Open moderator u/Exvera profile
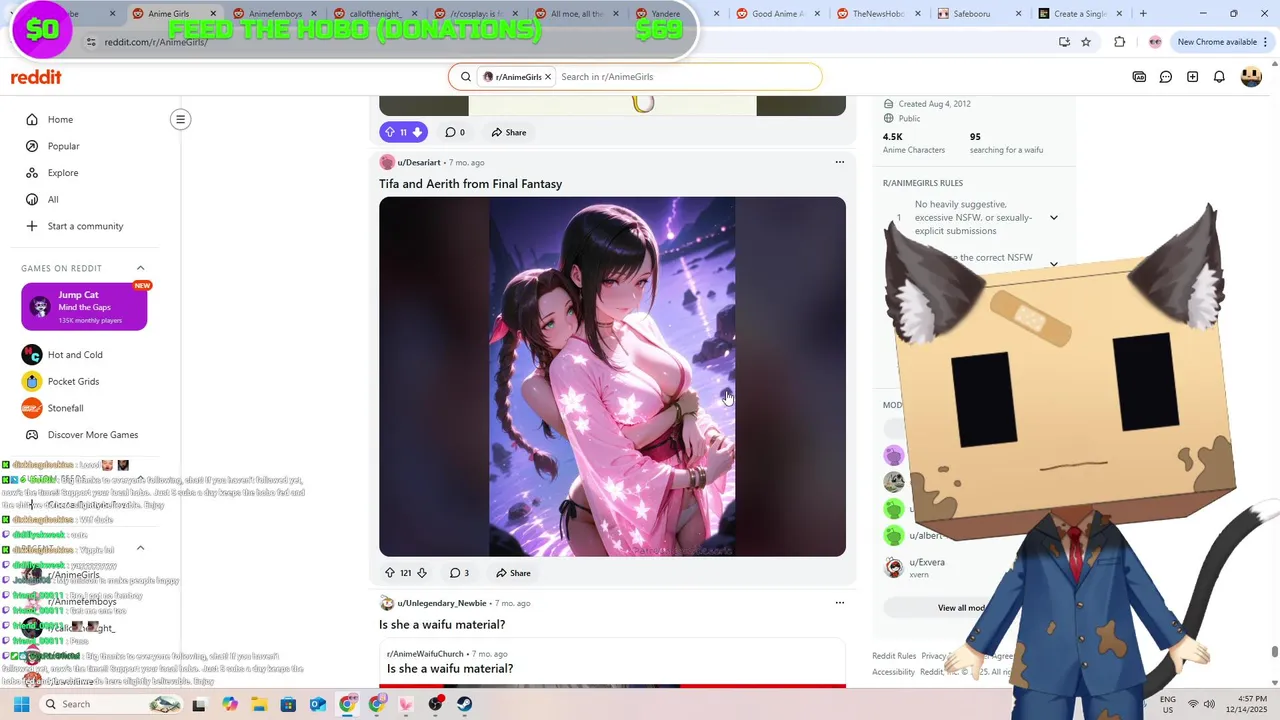1280x720 pixels. [927, 563]
